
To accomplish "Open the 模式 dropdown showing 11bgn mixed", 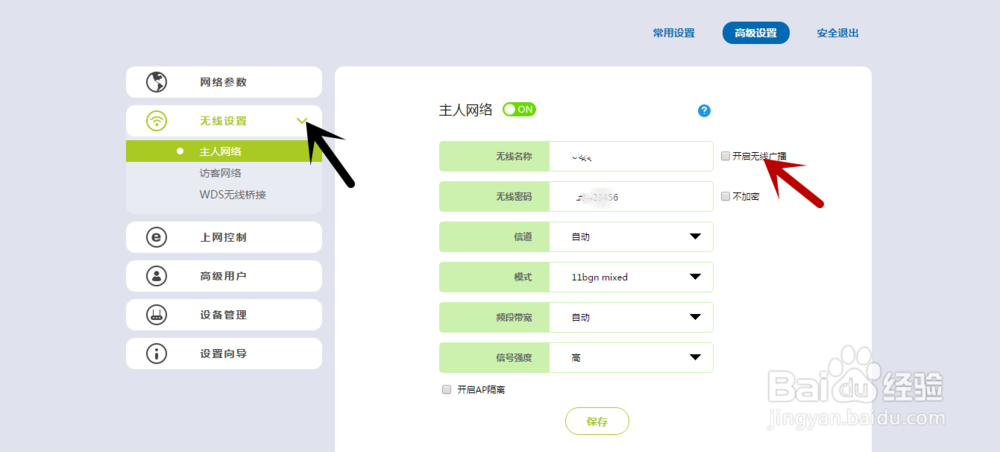I will point(631,277).
